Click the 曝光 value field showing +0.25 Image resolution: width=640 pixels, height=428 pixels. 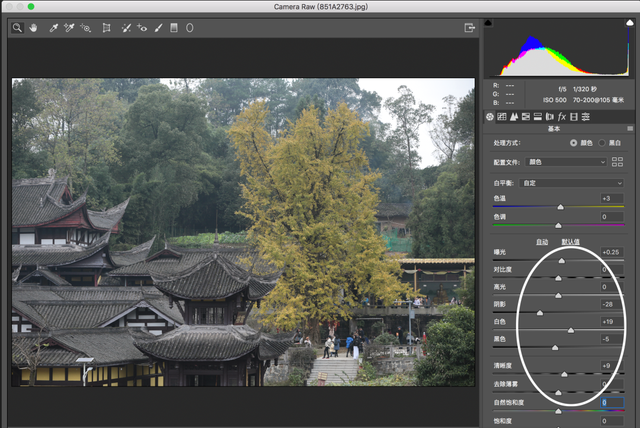(x=612, y=252)
